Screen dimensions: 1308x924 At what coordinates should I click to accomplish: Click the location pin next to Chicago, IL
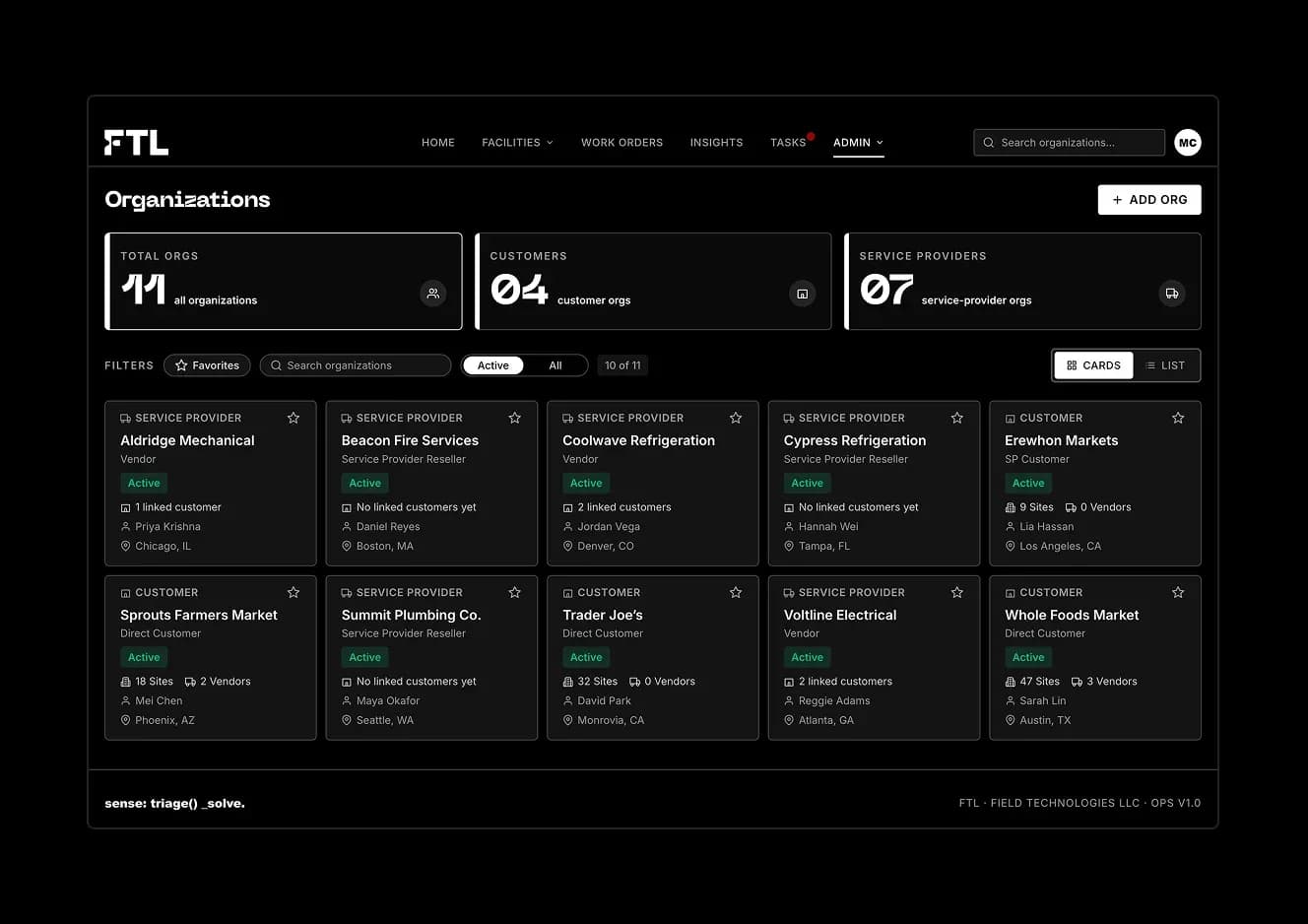125,546
